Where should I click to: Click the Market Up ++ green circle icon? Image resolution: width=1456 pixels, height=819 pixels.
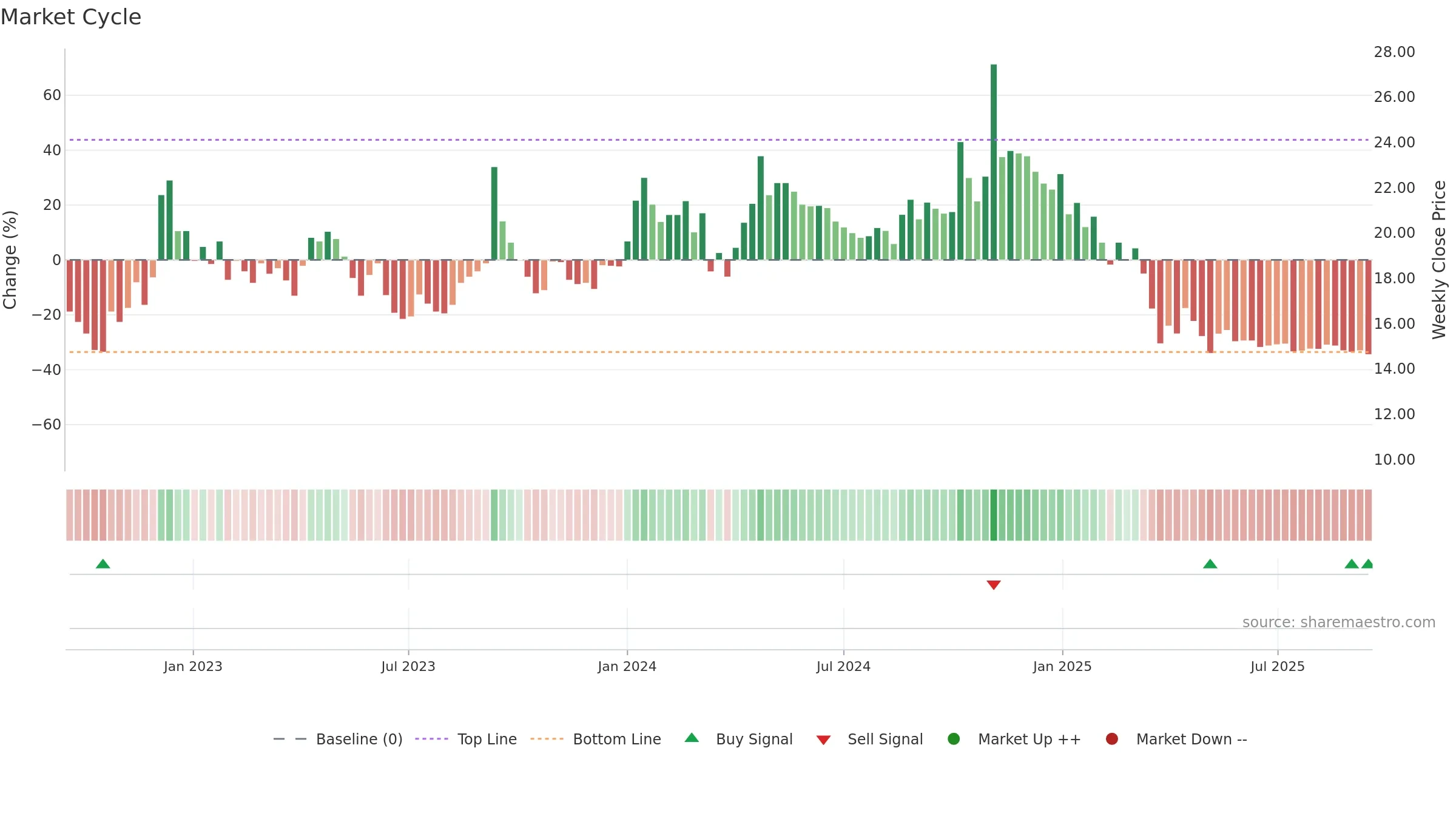coord(954,739)
